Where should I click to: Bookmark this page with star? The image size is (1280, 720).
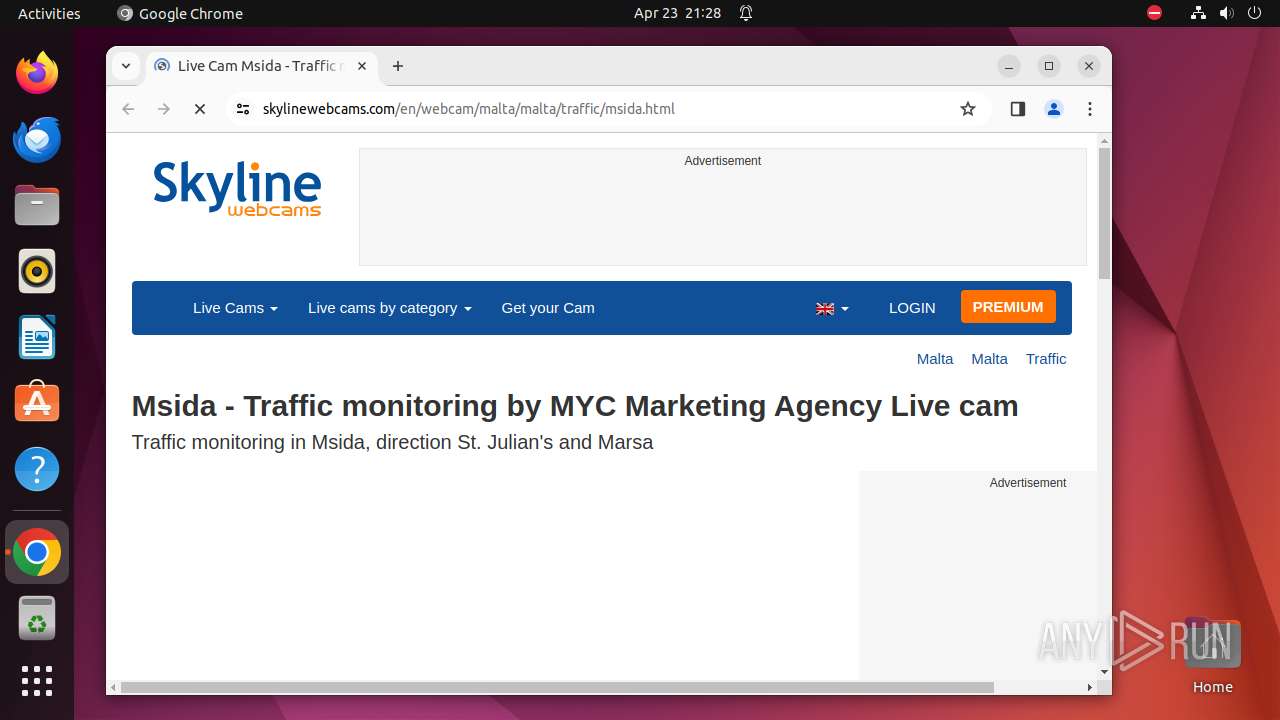[967, 109]
